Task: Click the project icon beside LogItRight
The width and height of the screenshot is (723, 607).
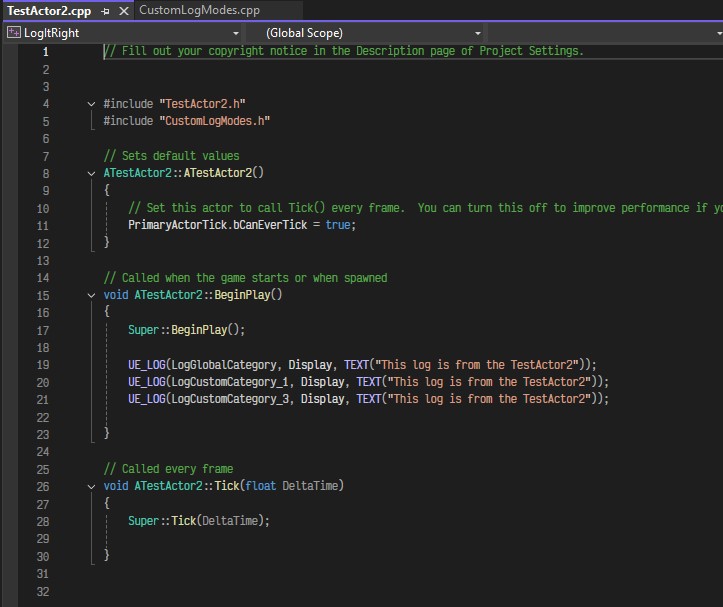Action: pyautogui.click(x=13, y=32)
